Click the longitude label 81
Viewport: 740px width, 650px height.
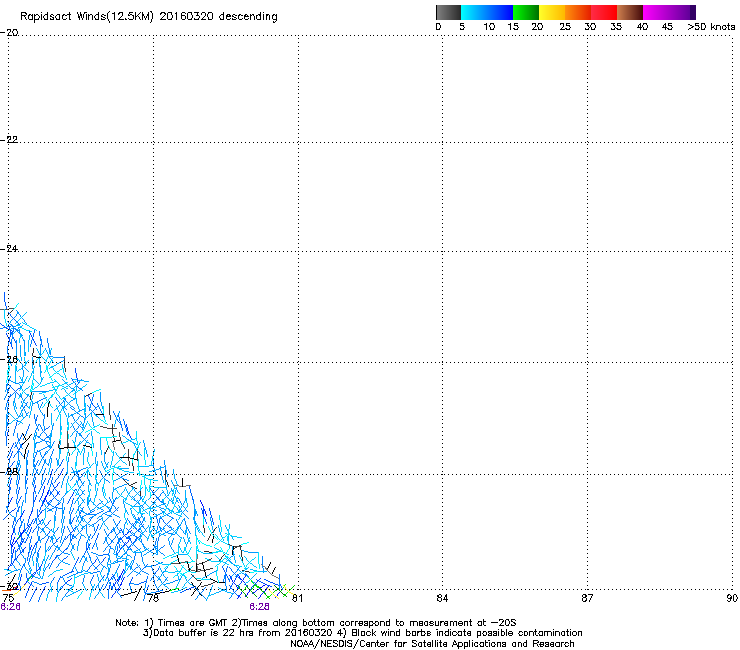[297, 598]
